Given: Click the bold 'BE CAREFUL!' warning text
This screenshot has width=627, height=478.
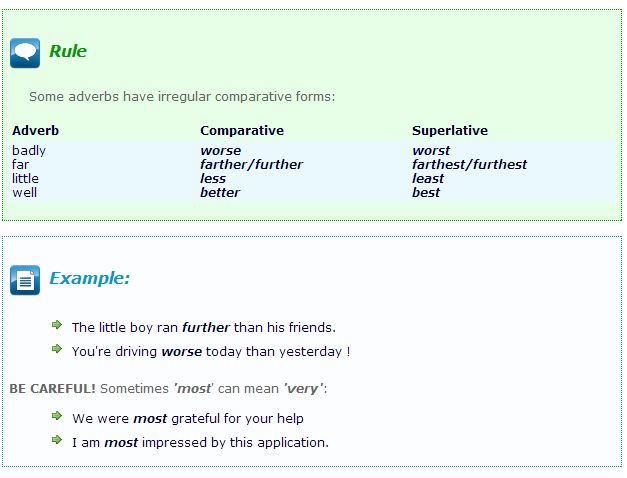Looking at the screenshot, I should (x=52, y=388).
